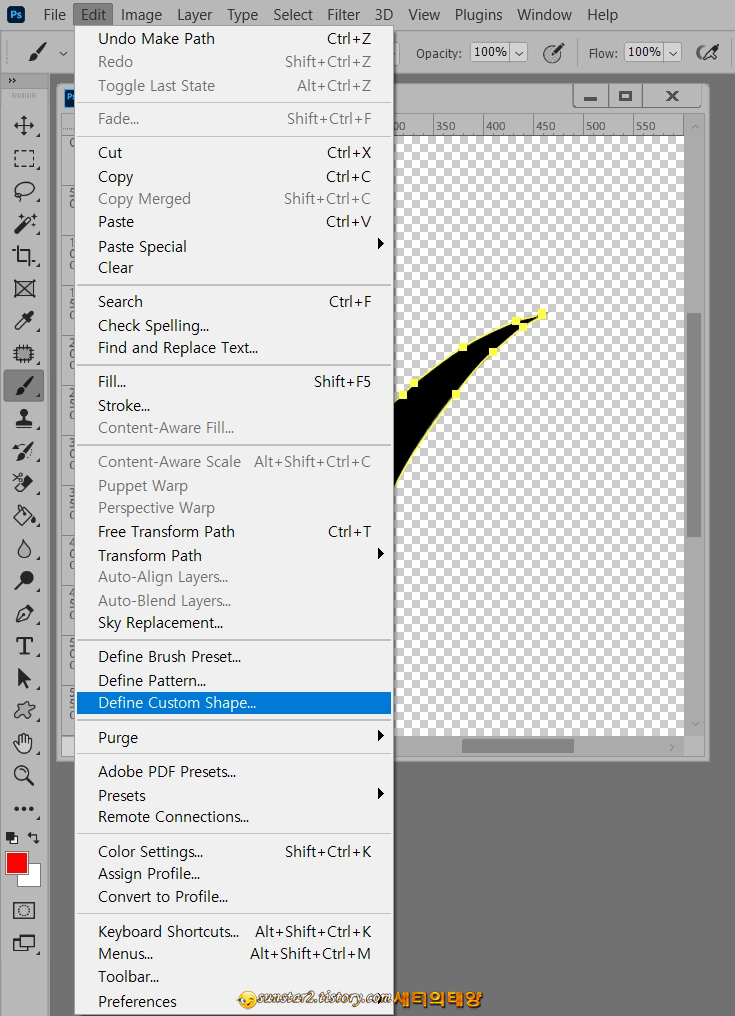The height and width of the screenshot is (1016, 735).
Task: Select the Brush tool in toolbar
Action: pyautogui.click(x=24, y=386)
